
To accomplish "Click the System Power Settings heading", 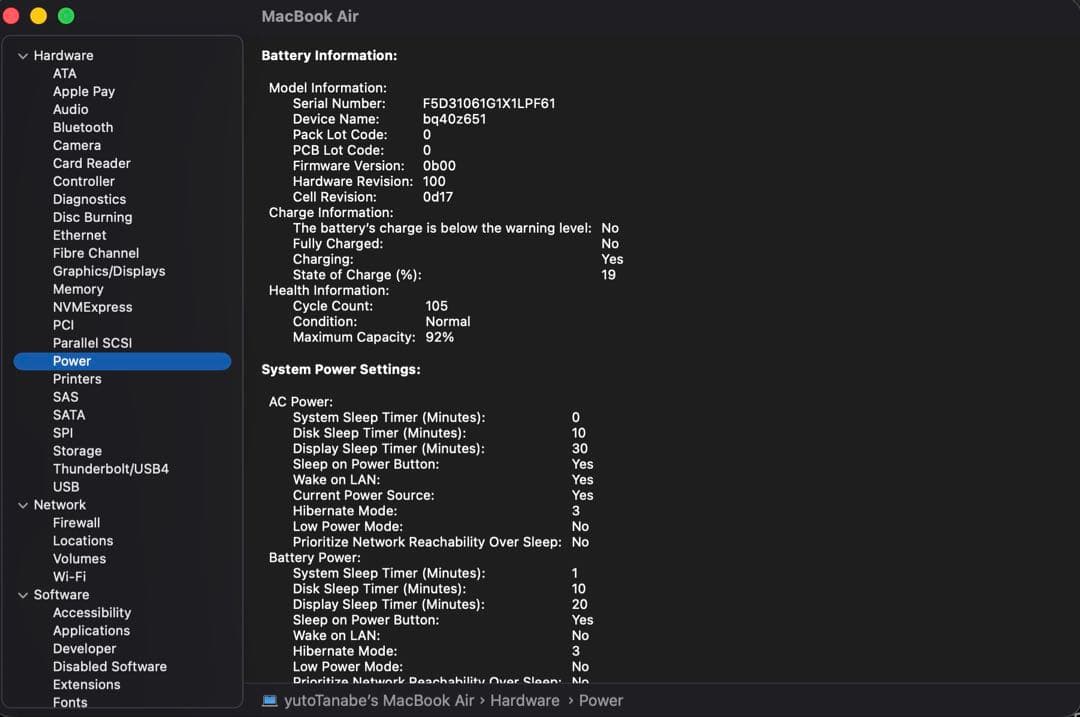I will click(x=341, y=370).
